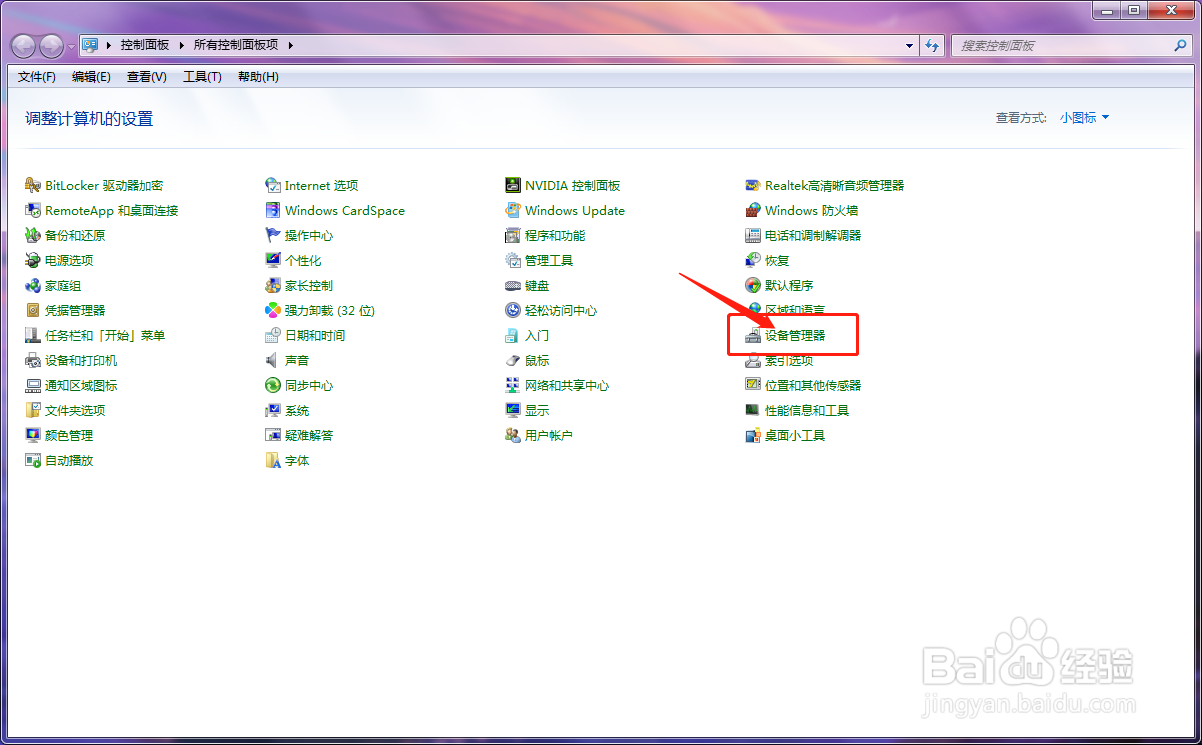Click 控制面板 in the address breadcrumb

point(144,45)
